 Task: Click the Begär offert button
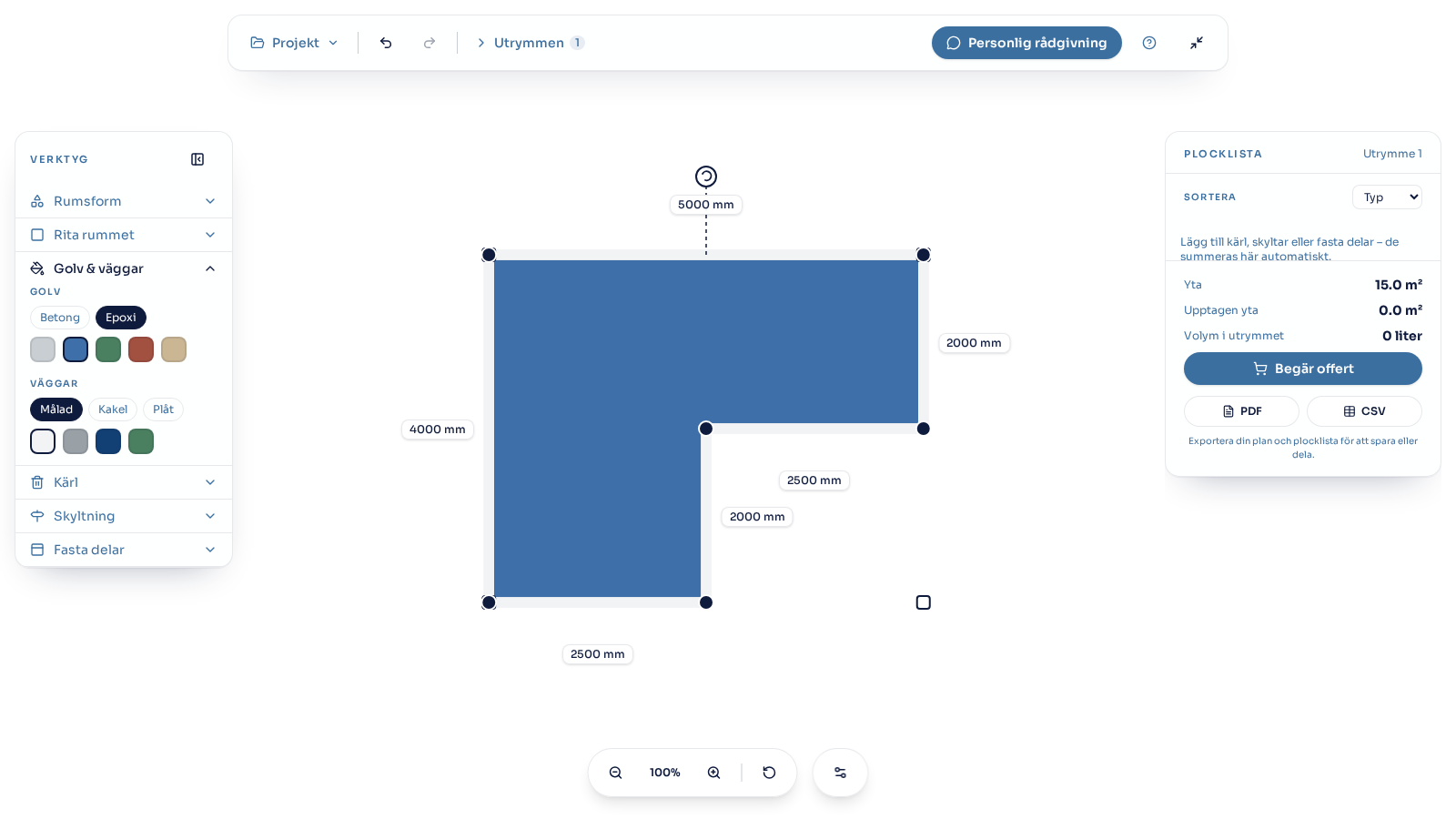[1303, 369]
